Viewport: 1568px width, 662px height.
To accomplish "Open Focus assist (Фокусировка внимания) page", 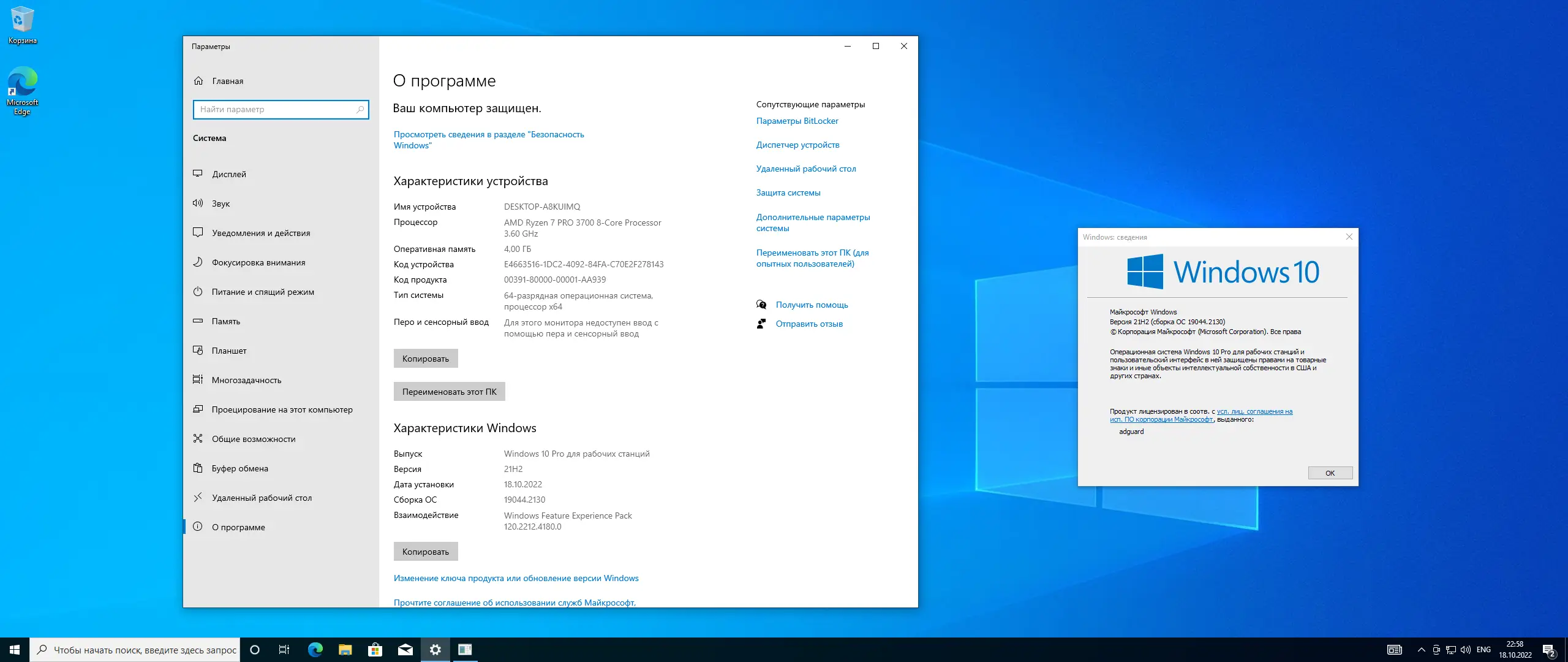I will pyautogui.click(x=258, y=262).
